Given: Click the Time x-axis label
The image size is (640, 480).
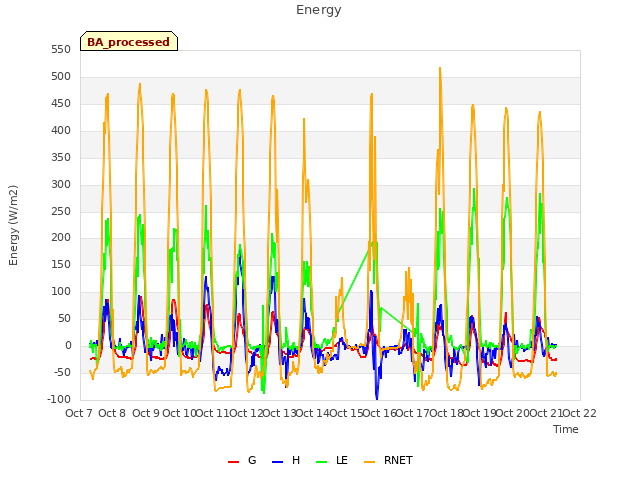Looking at the screenshot, I should tap(566, 429).
